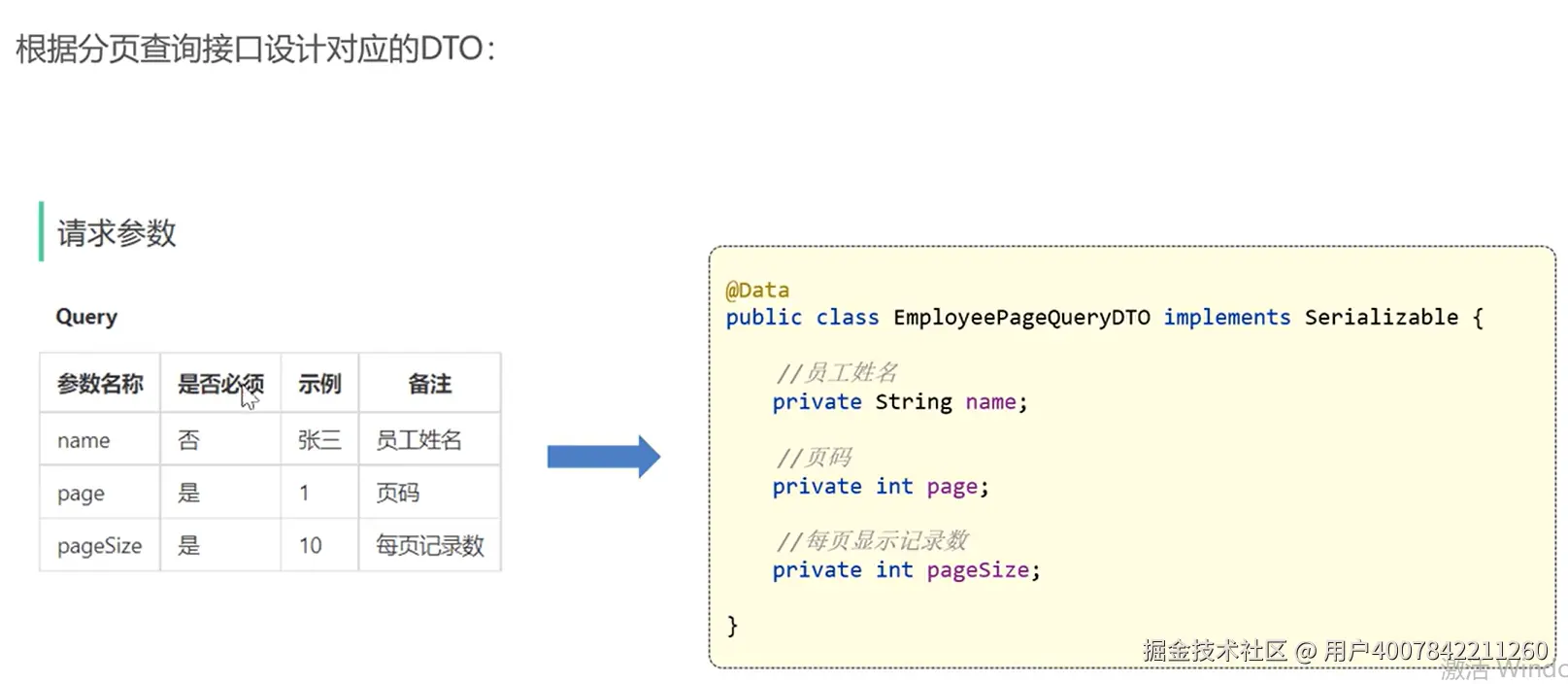1568x684 pixels.
Task: Select the pageSize parameter cell
Action: [x=100, y=546]
